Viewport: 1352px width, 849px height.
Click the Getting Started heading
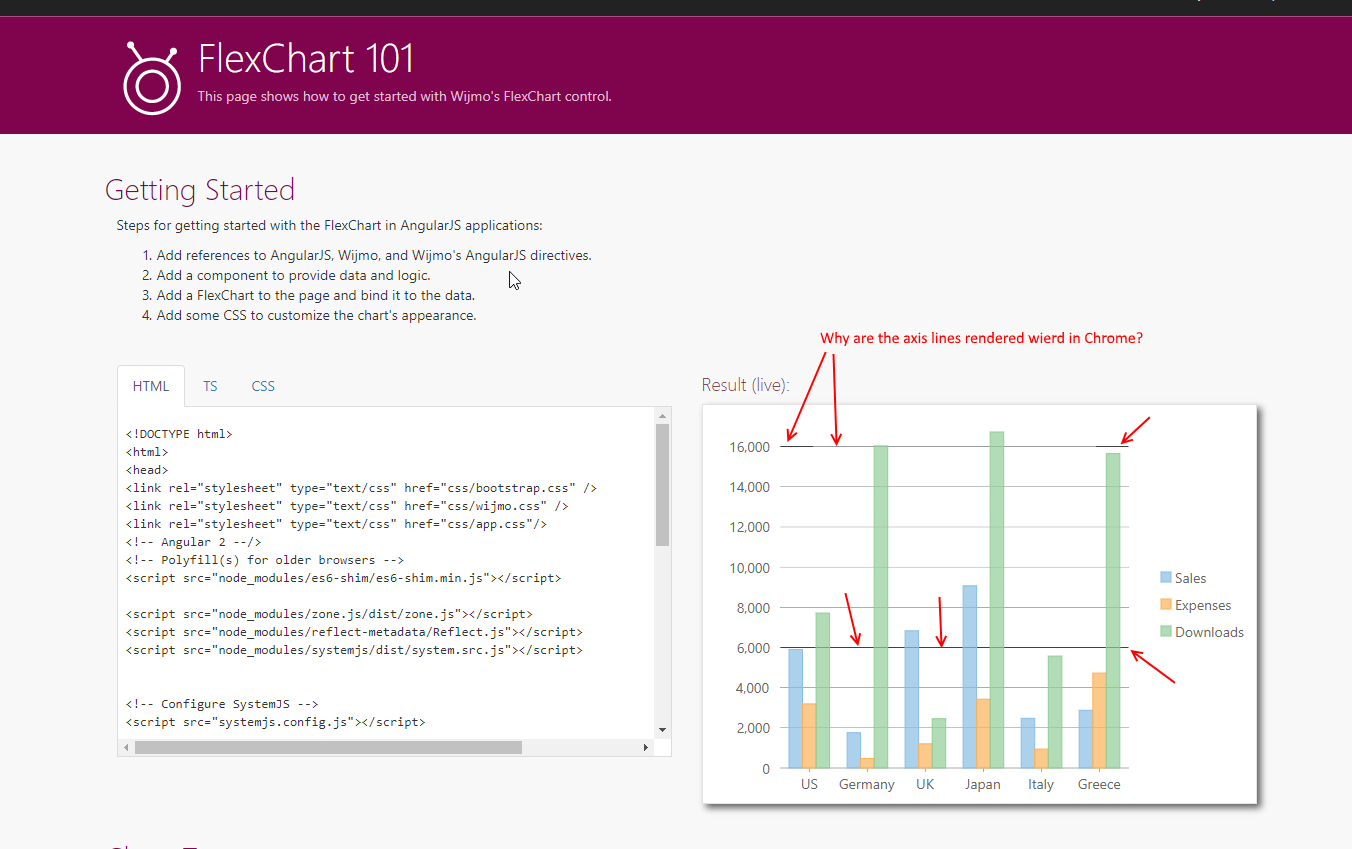(200, 189)
